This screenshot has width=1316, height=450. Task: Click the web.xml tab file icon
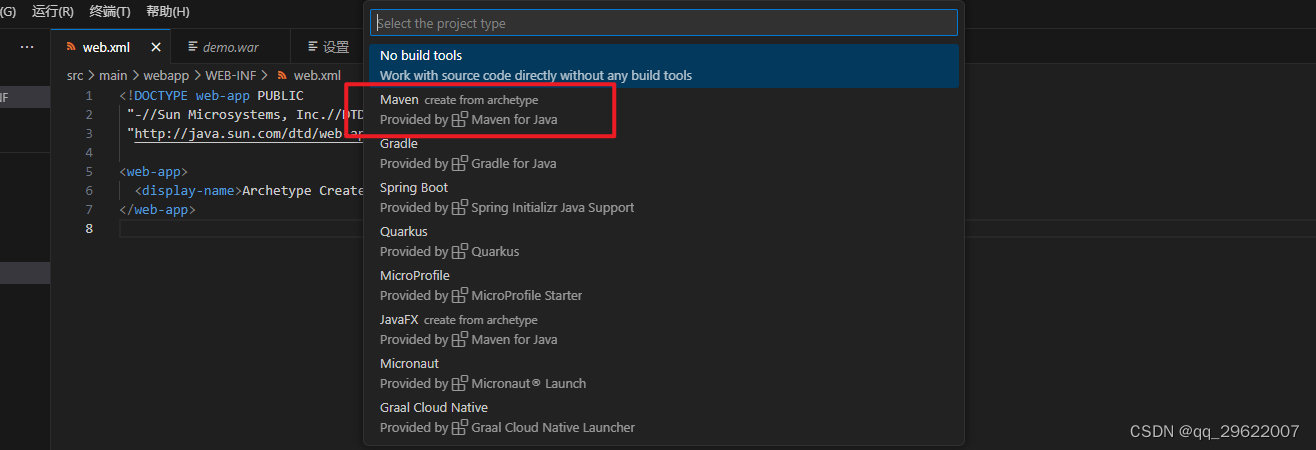point(71,47)
